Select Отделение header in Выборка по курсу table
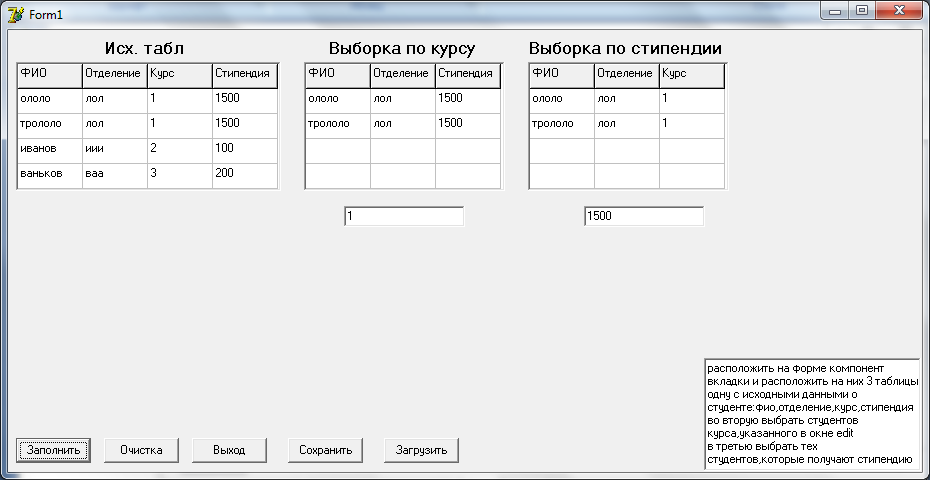The width and height of the screenshot is (930, 480). coord(403,75)
